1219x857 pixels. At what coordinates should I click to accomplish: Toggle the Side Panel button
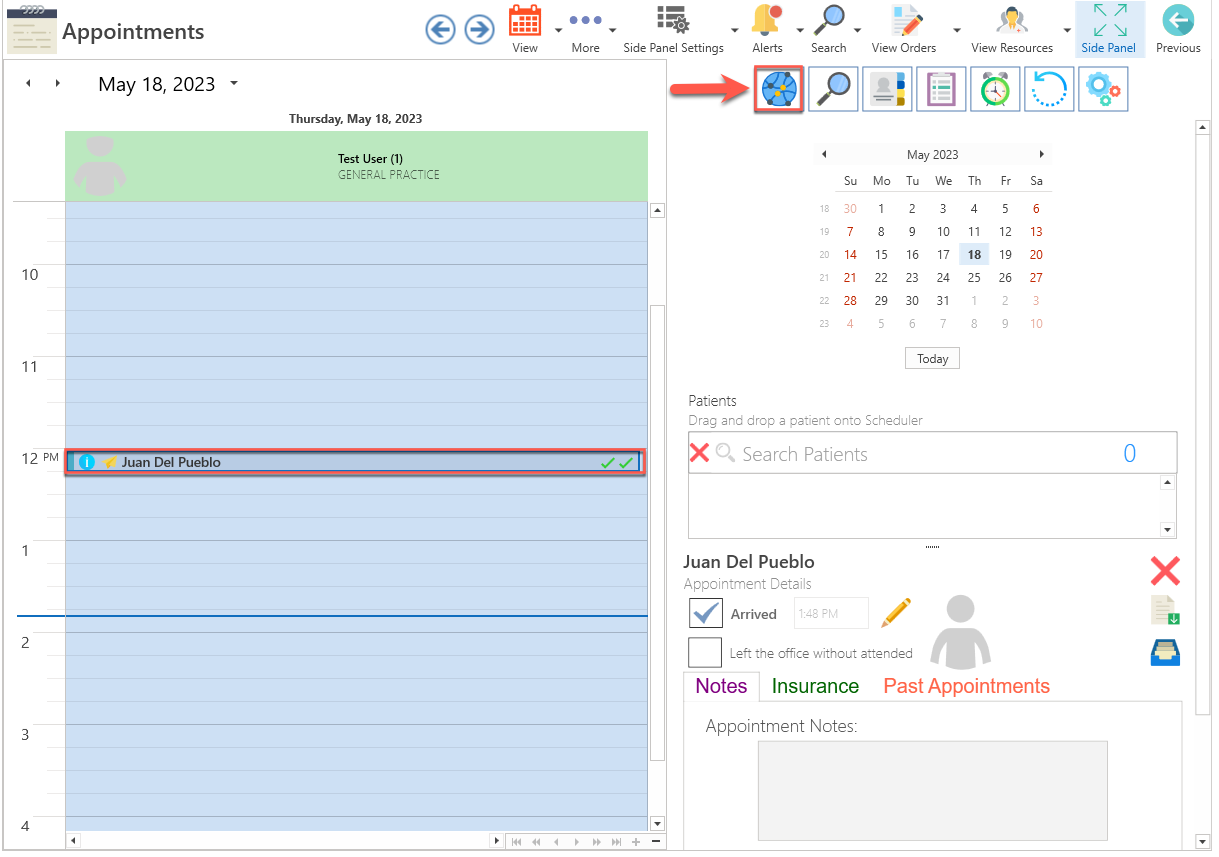pos(1109,29)
